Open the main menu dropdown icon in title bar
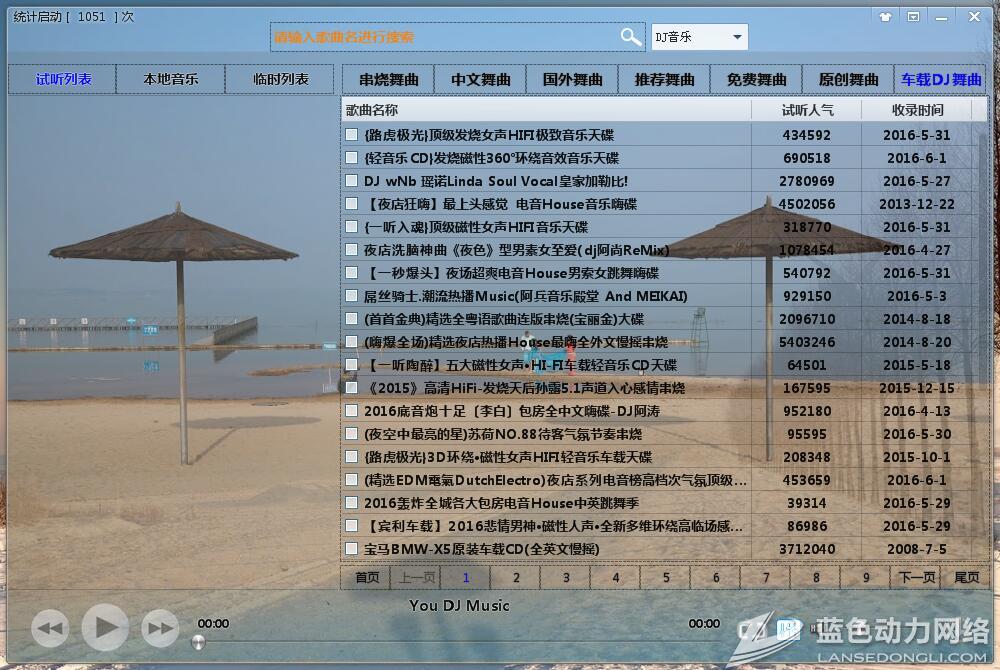The image size is (1000, 670). pyautogui.click(x=913, y=17)
